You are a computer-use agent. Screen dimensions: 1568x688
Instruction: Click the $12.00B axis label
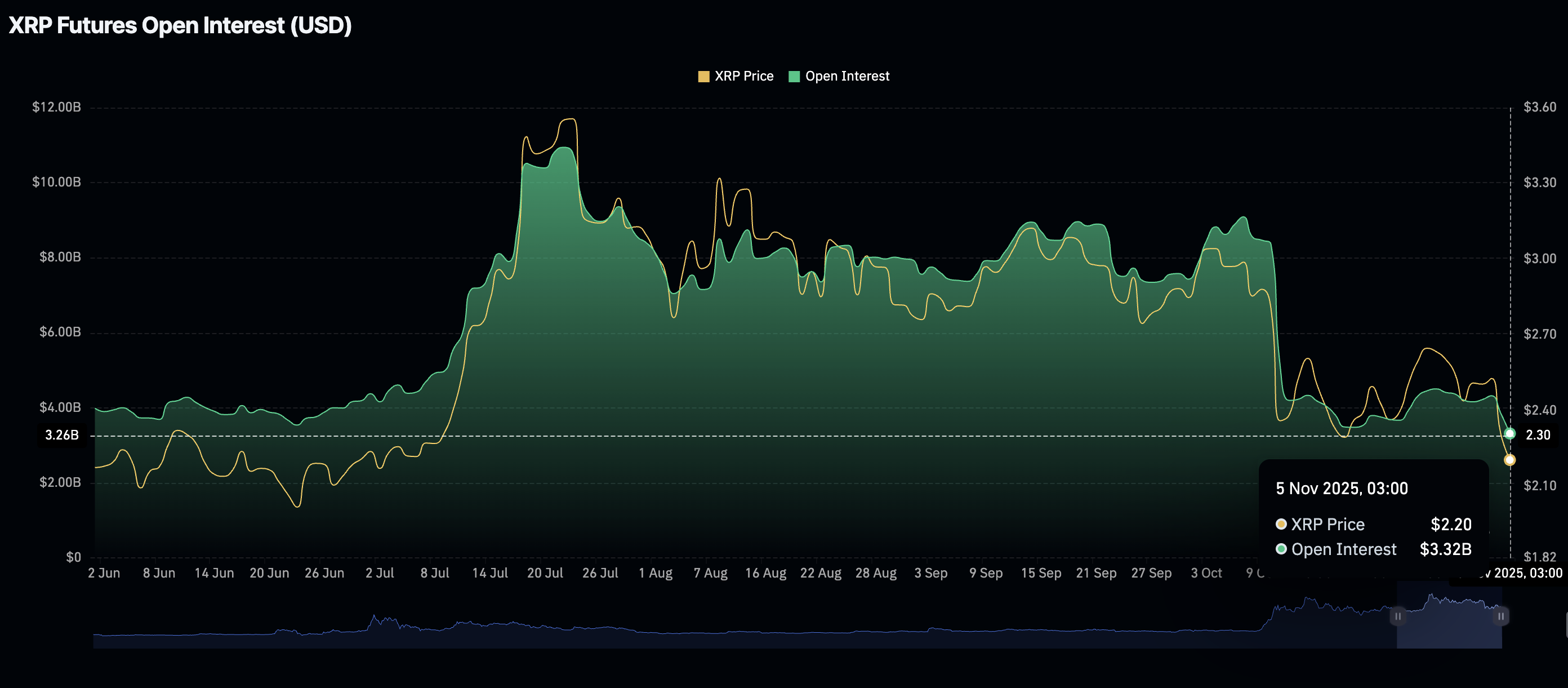pos(58,106)
